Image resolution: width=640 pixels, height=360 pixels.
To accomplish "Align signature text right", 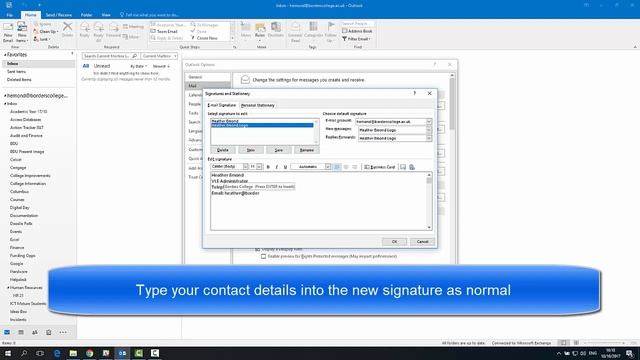I will pos(355,167).
